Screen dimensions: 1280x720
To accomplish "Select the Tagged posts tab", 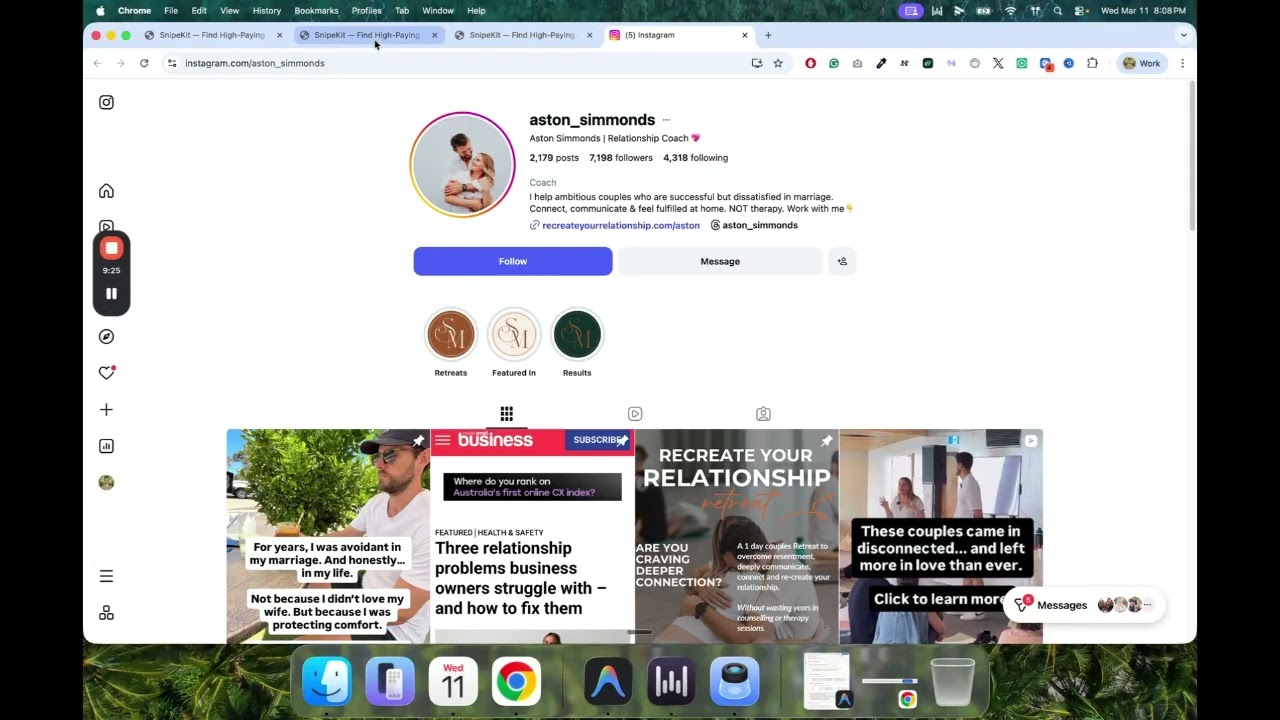I will [763, 414].
